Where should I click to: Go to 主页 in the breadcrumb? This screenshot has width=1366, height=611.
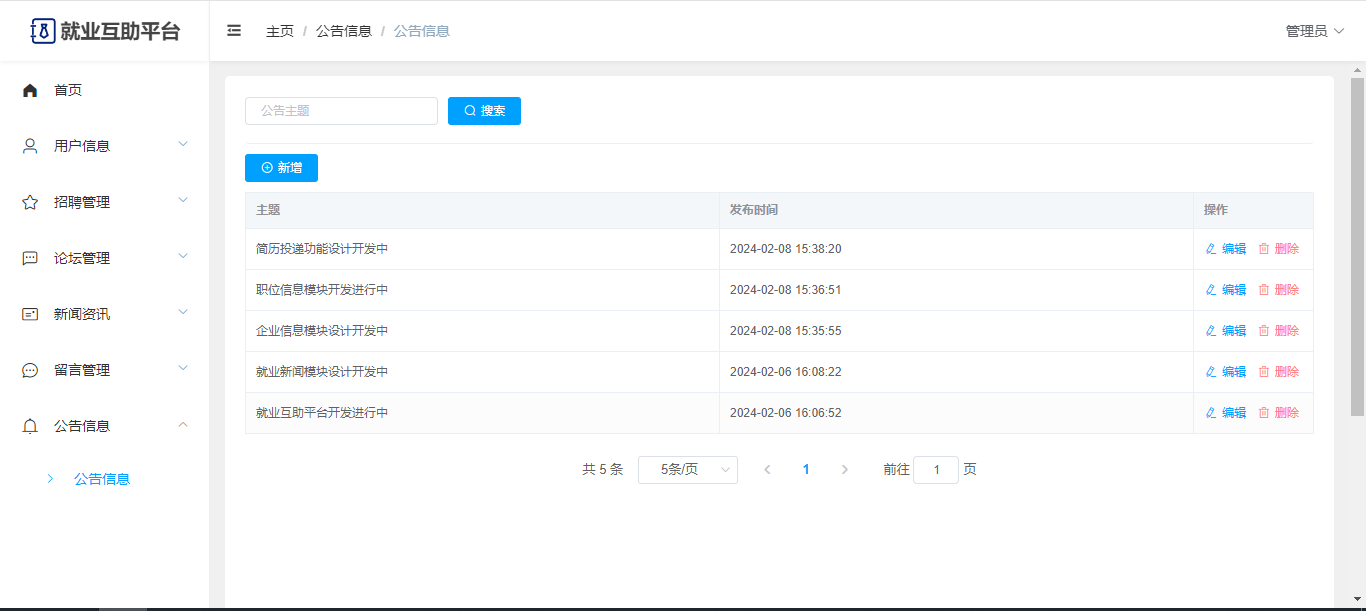click(x=280, y=31)
